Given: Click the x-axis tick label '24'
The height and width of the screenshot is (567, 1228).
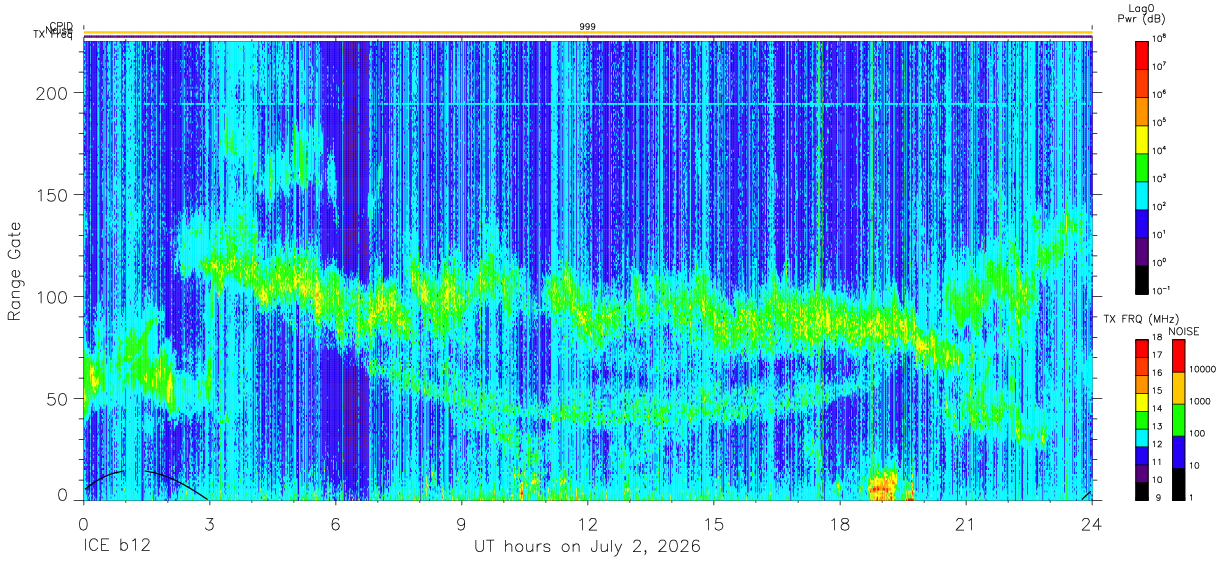Looking at the screenshot, I should (1091, 524).
